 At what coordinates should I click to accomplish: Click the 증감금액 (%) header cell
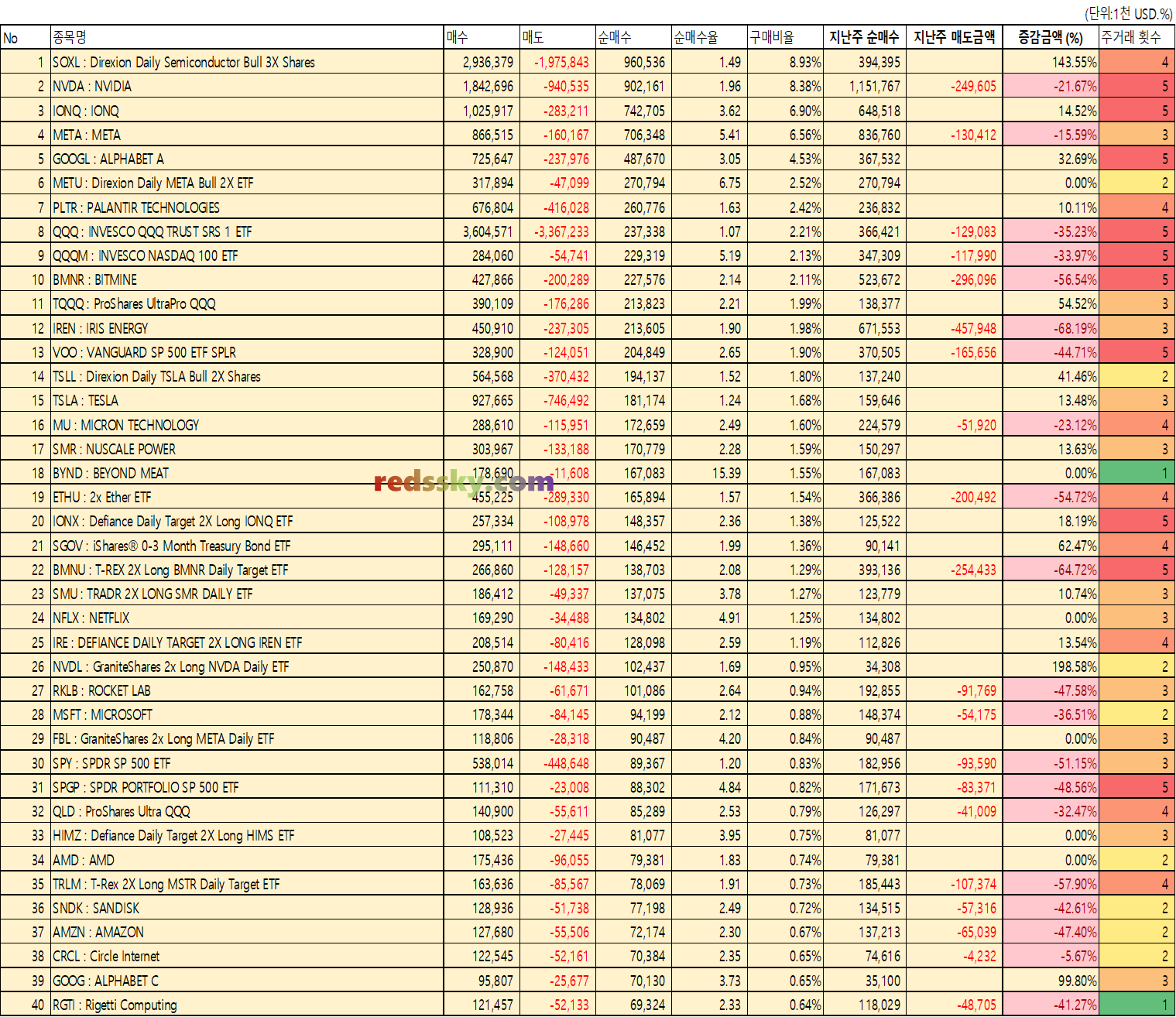point(1051,37)
